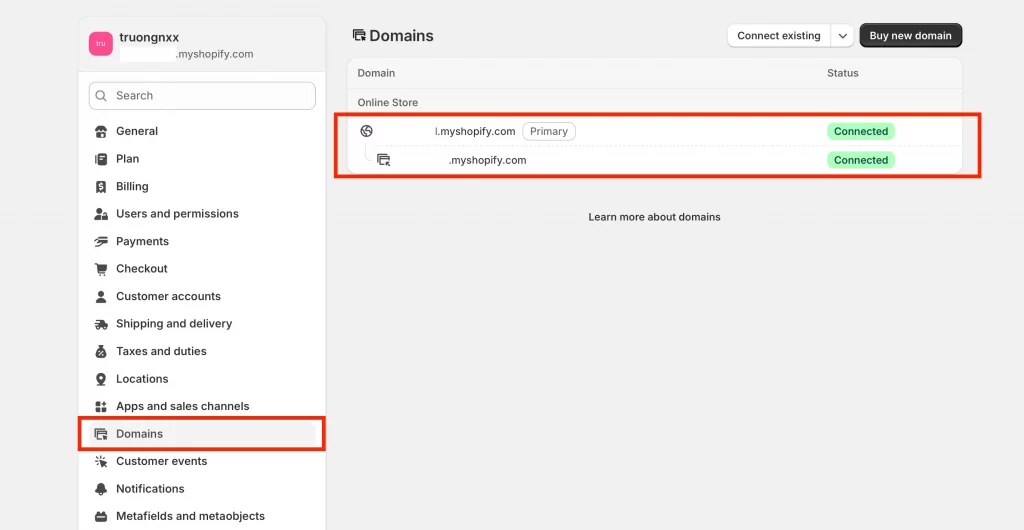Click the Domains icon next to page heading

pyautogui.click(x=359, y=35)
